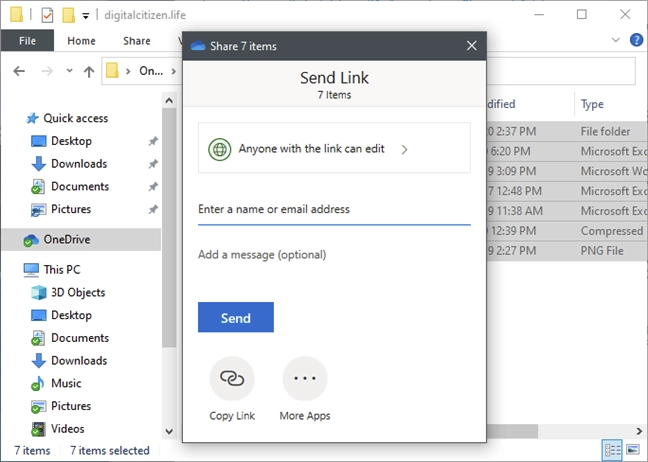The width and height of the screenshot is (648, 462).
Task: Expand breadcrumb chevron before 'On...'
Action: (x=129, y=71)
